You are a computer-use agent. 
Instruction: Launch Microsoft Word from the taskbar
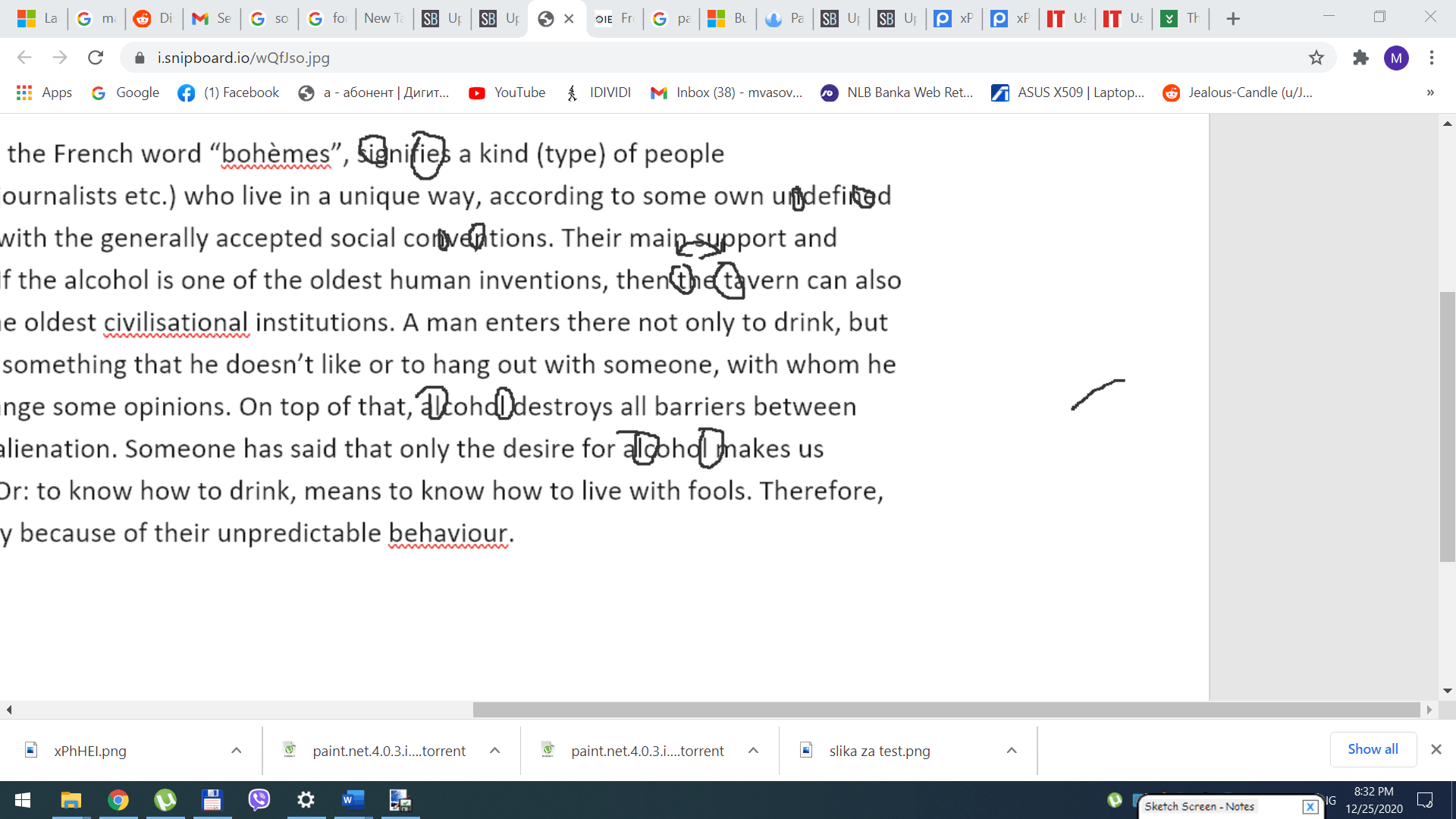(353, 800)
